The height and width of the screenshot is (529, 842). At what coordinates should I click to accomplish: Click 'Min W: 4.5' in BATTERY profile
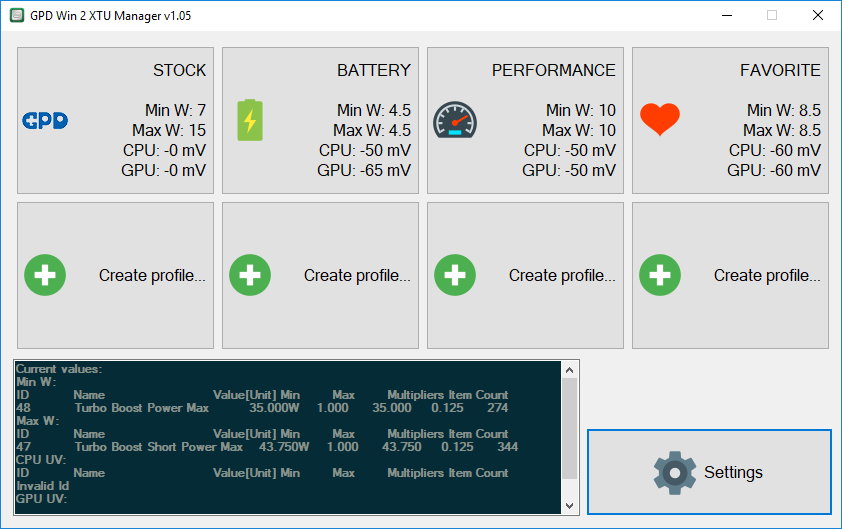[x=374, y=110]
